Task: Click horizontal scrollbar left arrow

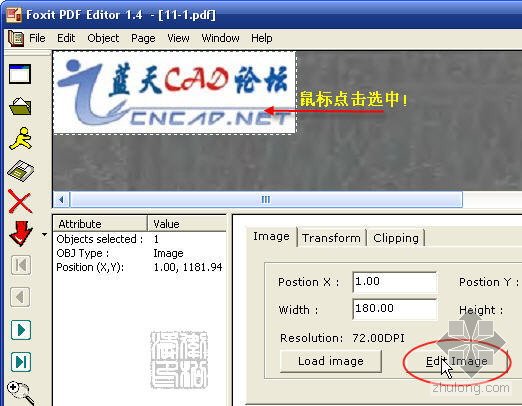Action: point(61,200)
